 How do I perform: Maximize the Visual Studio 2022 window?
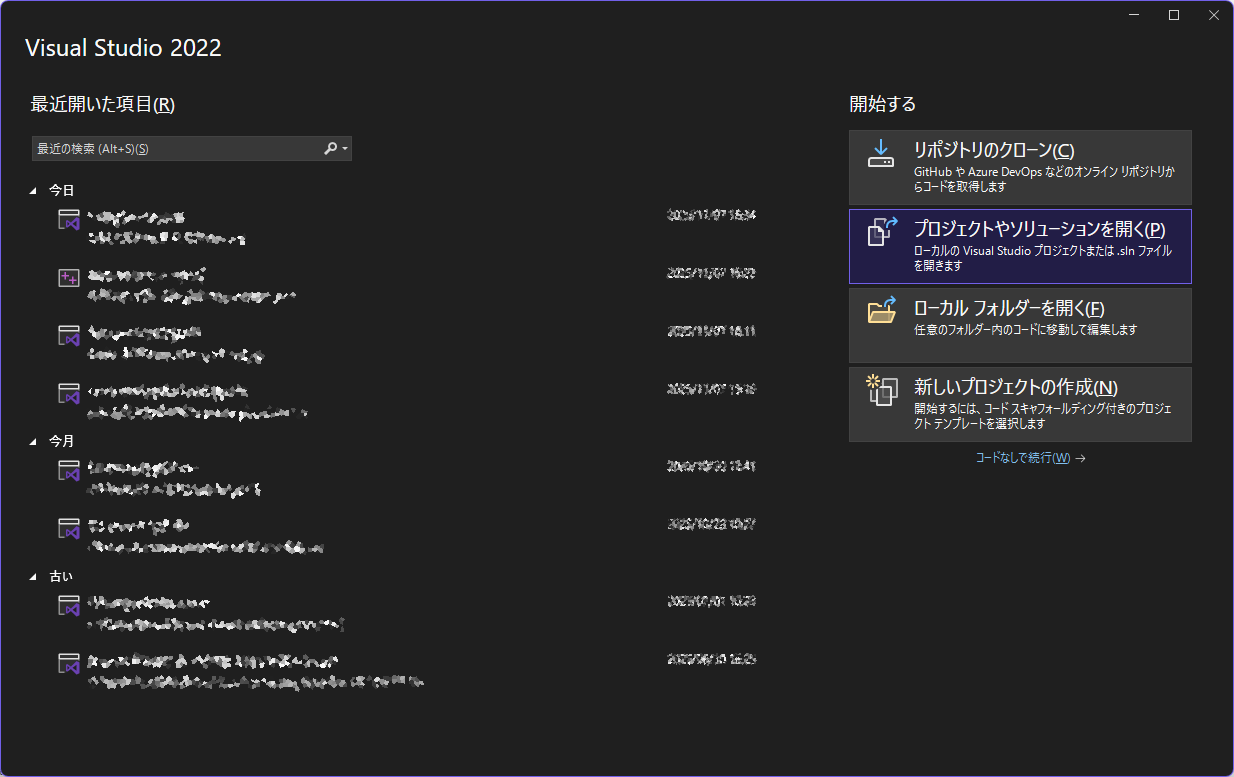tap(1174, 15)
